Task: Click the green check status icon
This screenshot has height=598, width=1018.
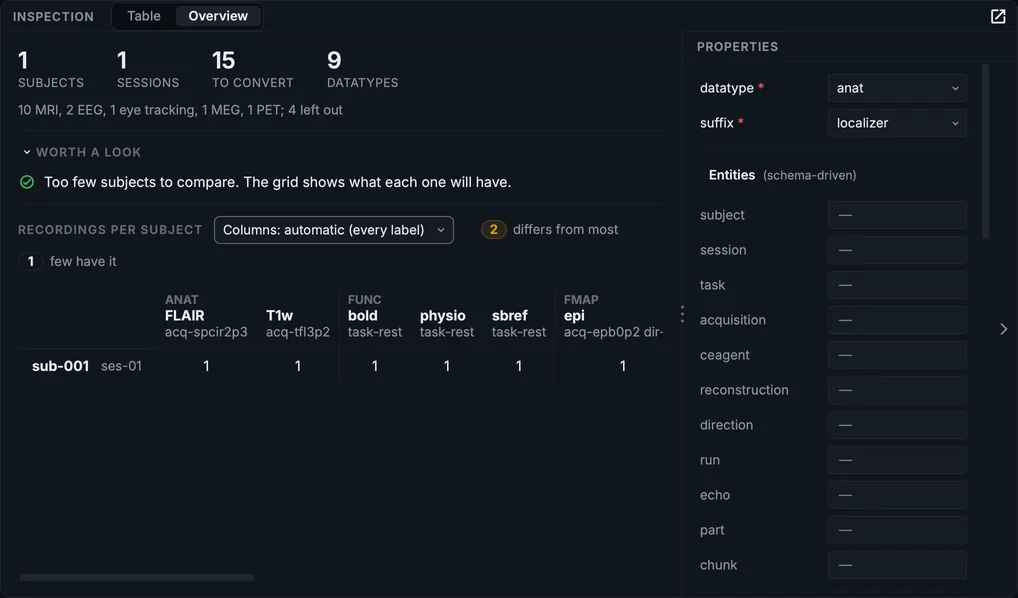Action: coord(27,182)
